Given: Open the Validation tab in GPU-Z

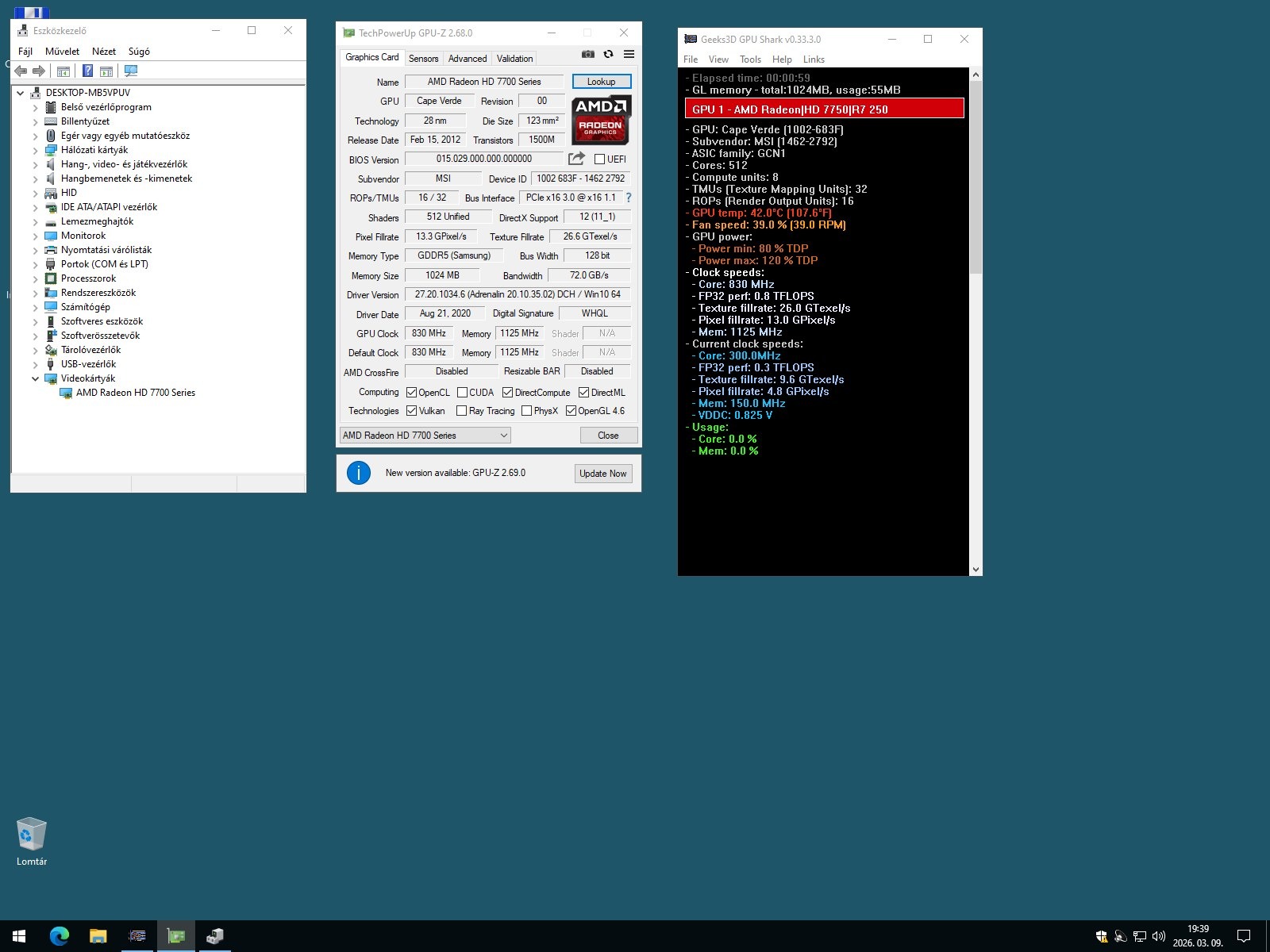Looking at the screenshot, I should [x=515, y=59].
